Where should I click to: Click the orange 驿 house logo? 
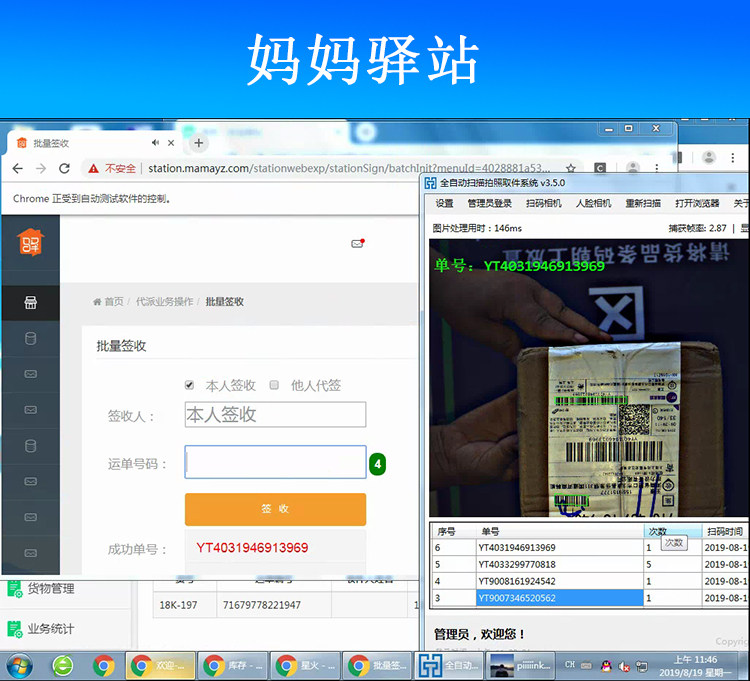(x=31, y=242)
